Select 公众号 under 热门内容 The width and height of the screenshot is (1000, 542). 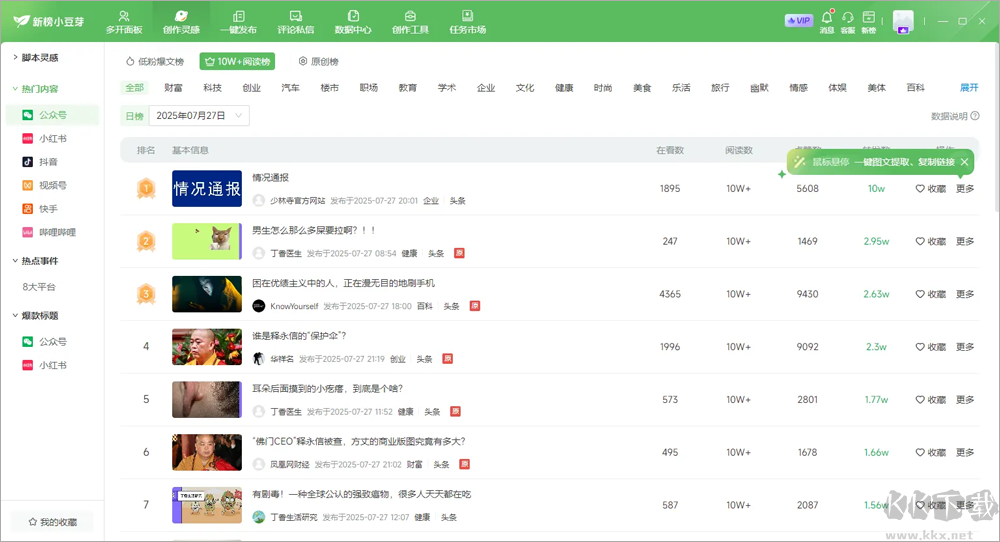coord(52,115)
